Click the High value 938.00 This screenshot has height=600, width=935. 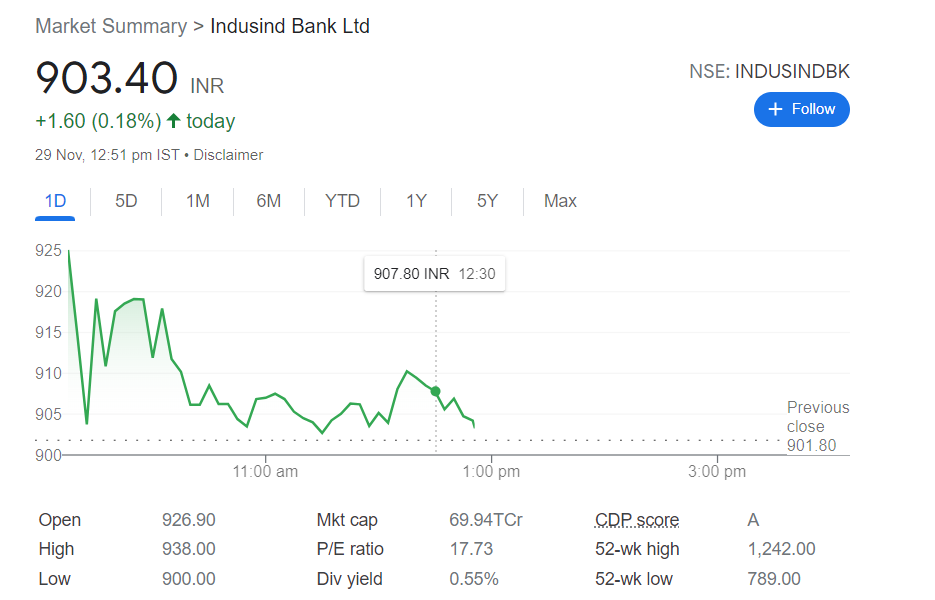[188, 549]
